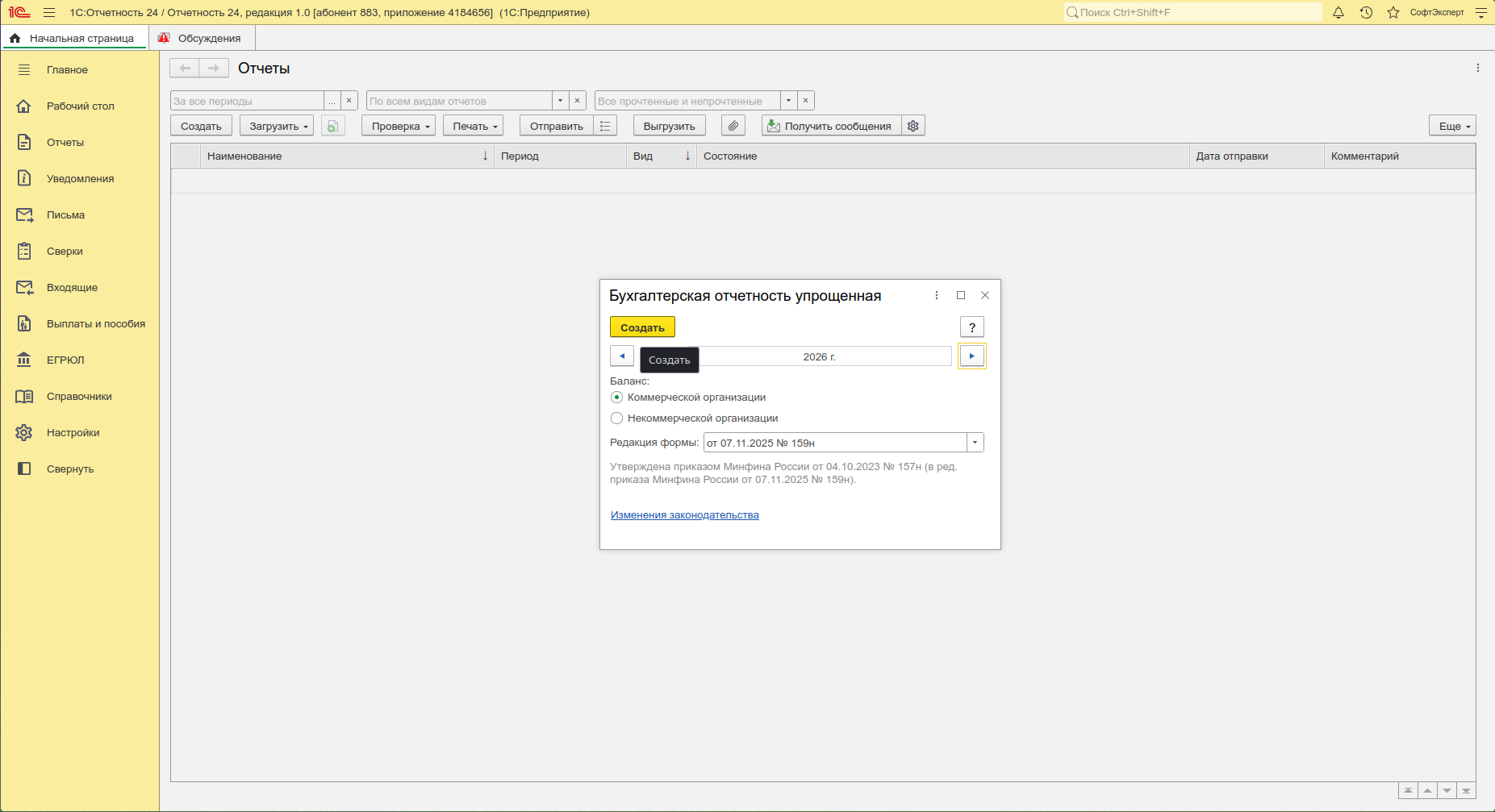Open Изменения законодательства link

point(685,515)
